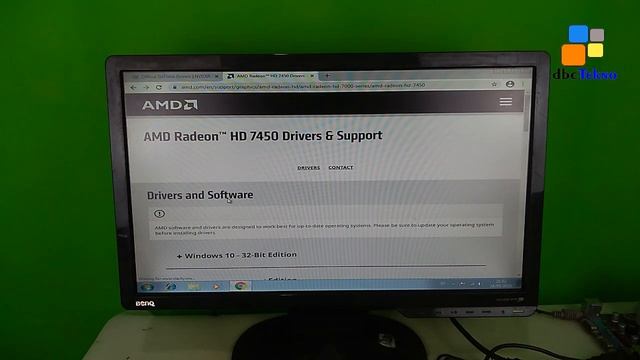Click the browser forward arrow
The width and height of the screenshot is (640, 360).
click(x=146, y=87)
